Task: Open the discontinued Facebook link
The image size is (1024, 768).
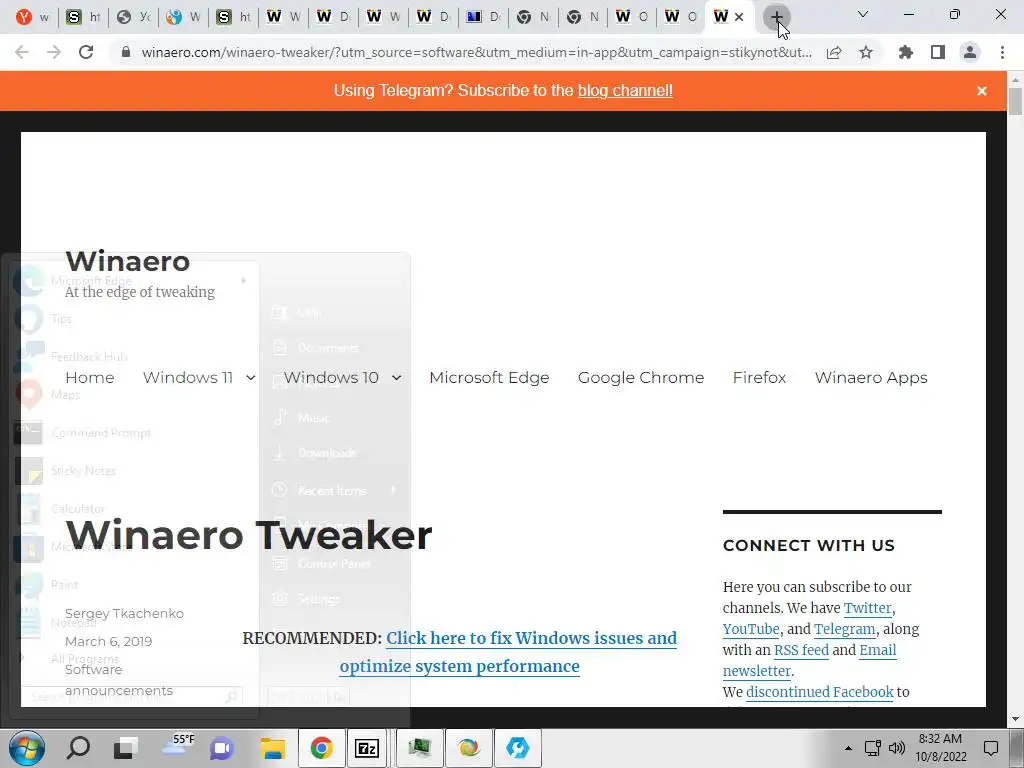Action: point(820,692)
